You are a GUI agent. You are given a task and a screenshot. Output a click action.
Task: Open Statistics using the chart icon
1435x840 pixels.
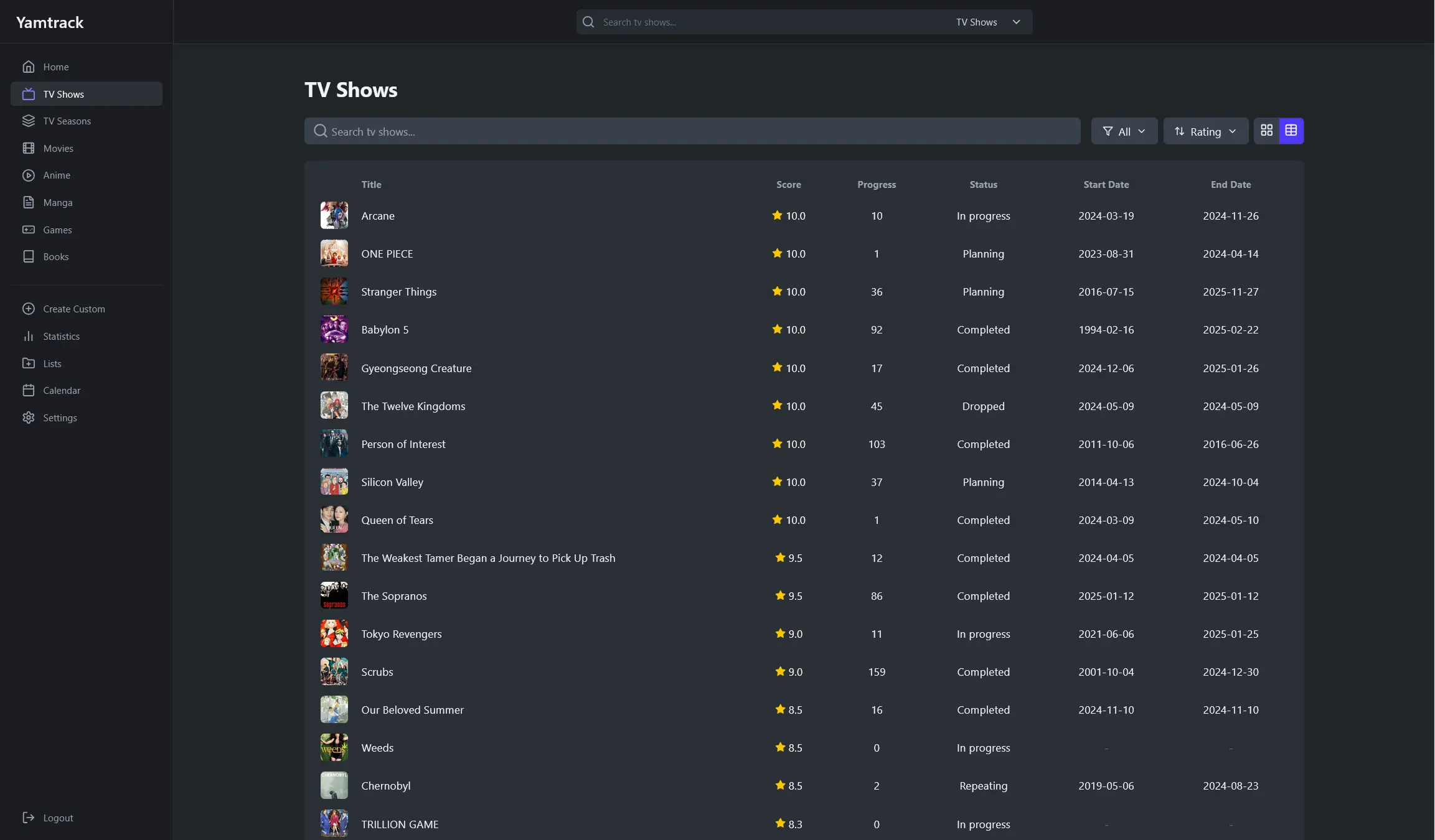pyautogui.click(x=29, y=336)
